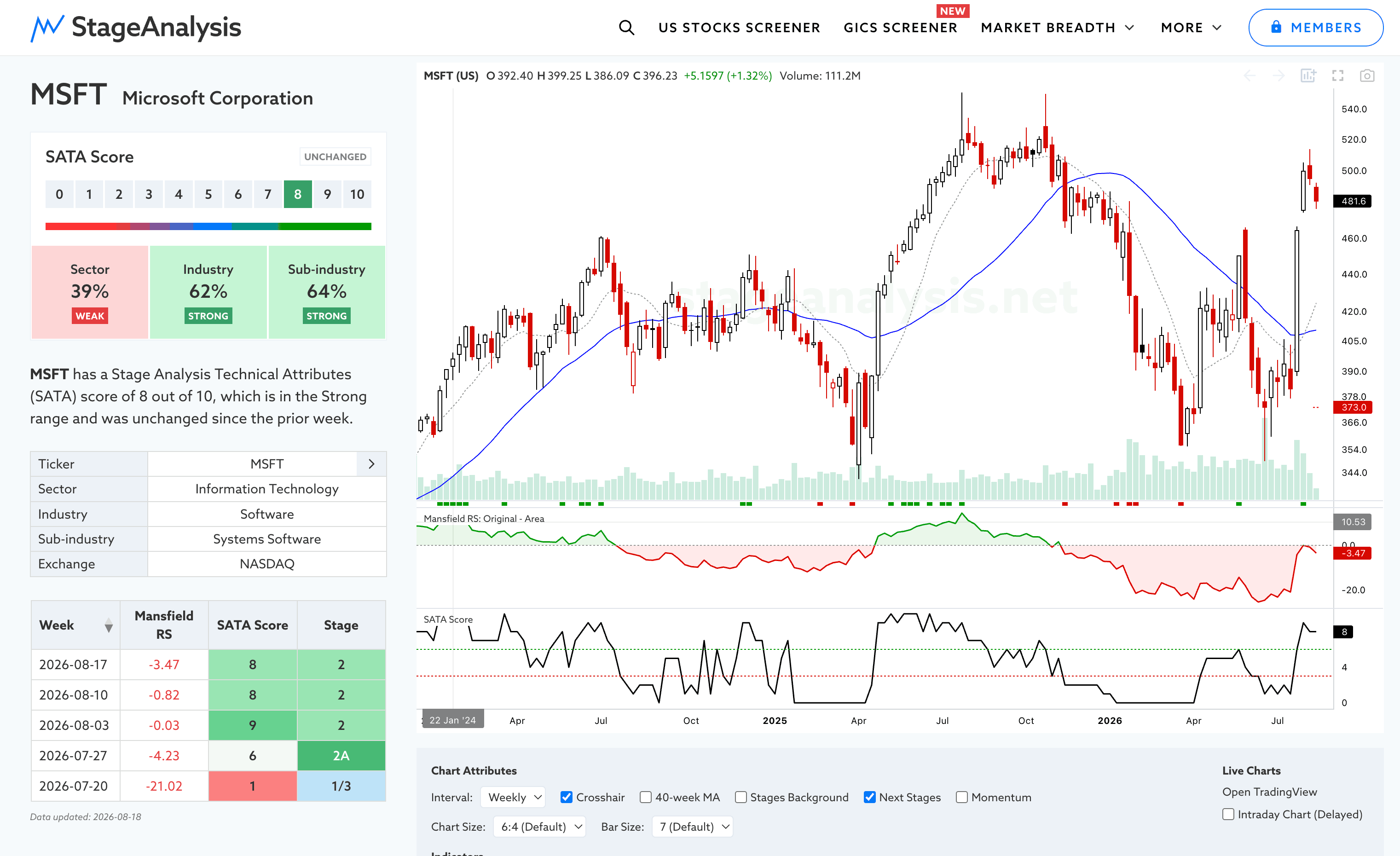The image size is (1400, 856).
Task: Open the Interval Weekly dropdown
Action: click(x=513, y=797)
